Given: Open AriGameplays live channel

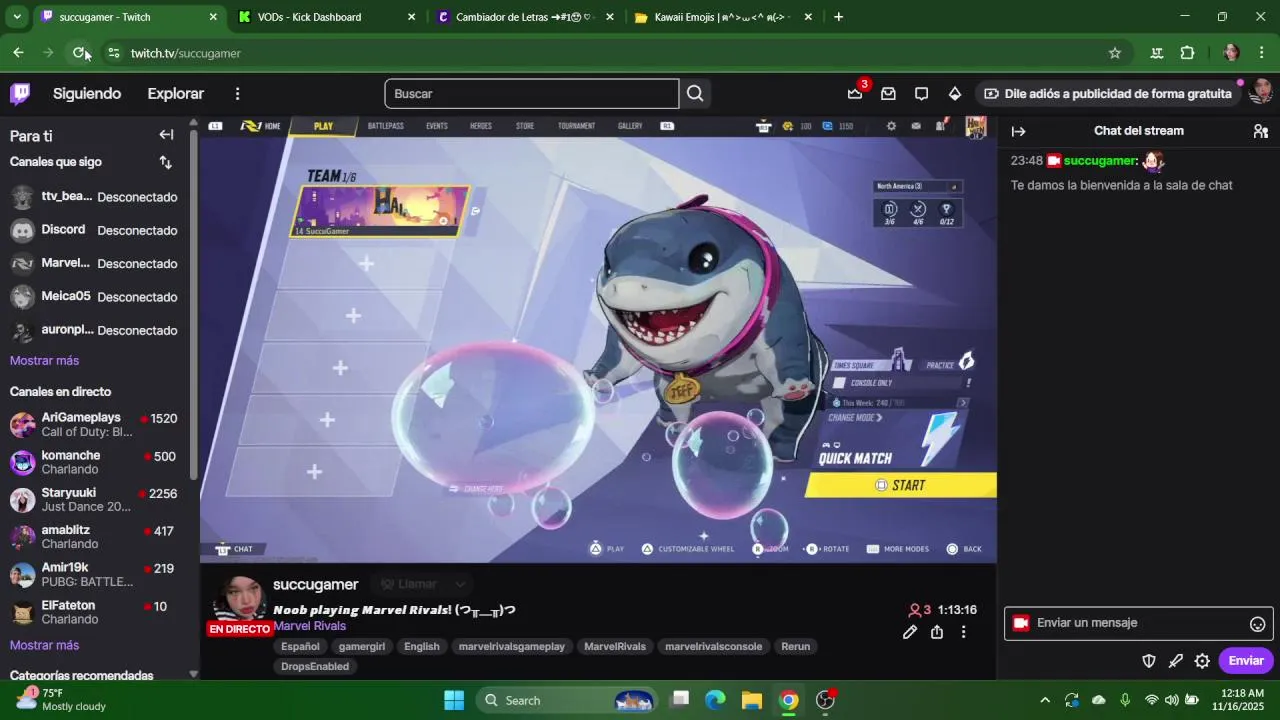Looking at the screenshot, I should tap(95, 424).
